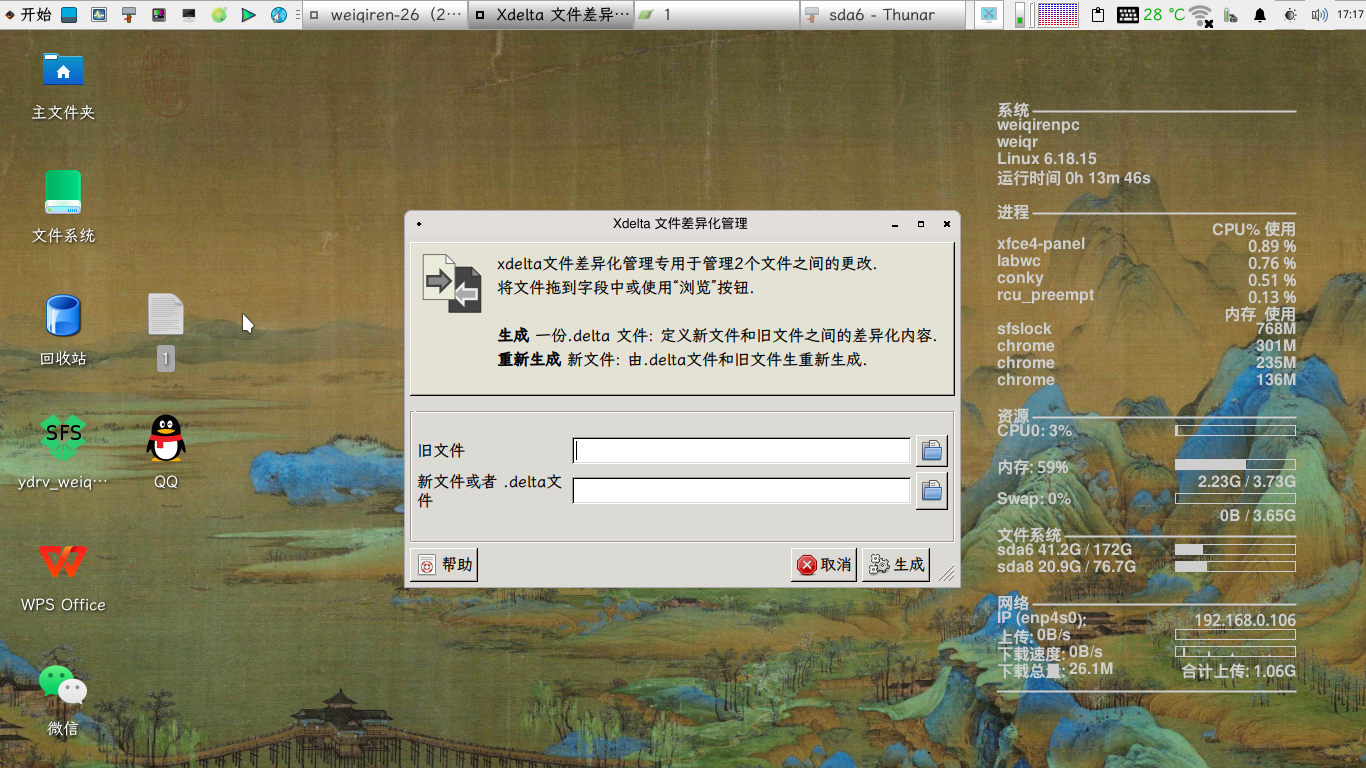The width and height of the screenshot is (1366, 768).
Task: Switch to sda6 - Thunar taskbar window
Action: point(883,15)
